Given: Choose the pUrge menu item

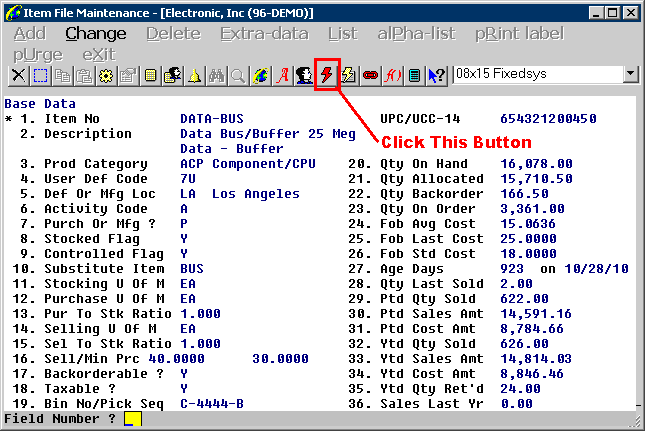Looking at the screenshot, I should (x=38, y=55).
